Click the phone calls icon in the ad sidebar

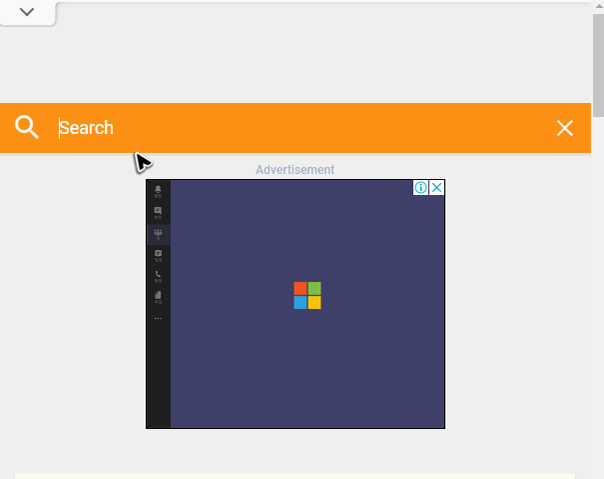pos(158,276)
